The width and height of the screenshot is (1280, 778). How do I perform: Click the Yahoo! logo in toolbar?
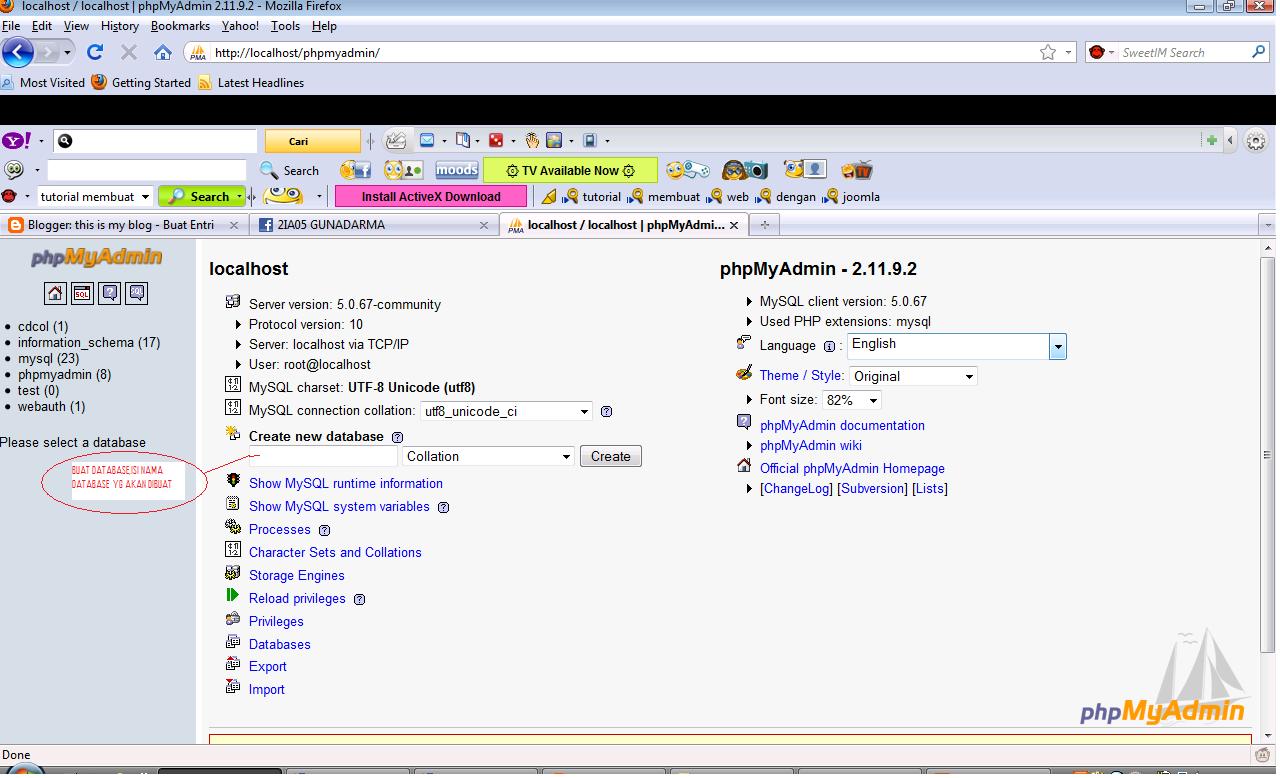(16, 141)
